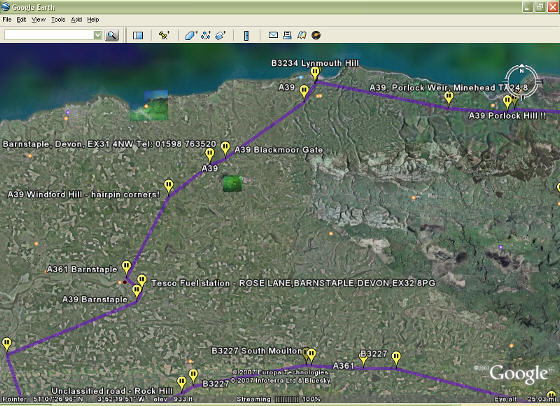
Task: Select the A39 Blackmoor Gate placemark pin
Action: (x=225, y=148)
